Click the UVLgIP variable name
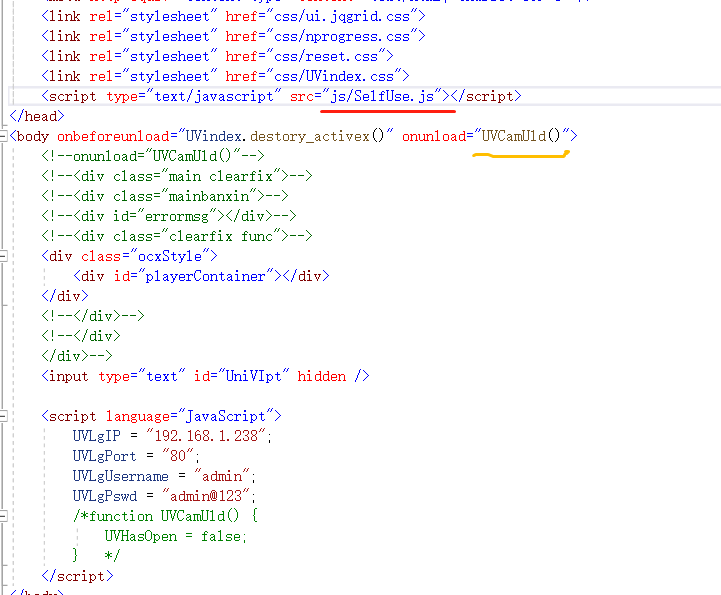 click(x=97, y=436)
